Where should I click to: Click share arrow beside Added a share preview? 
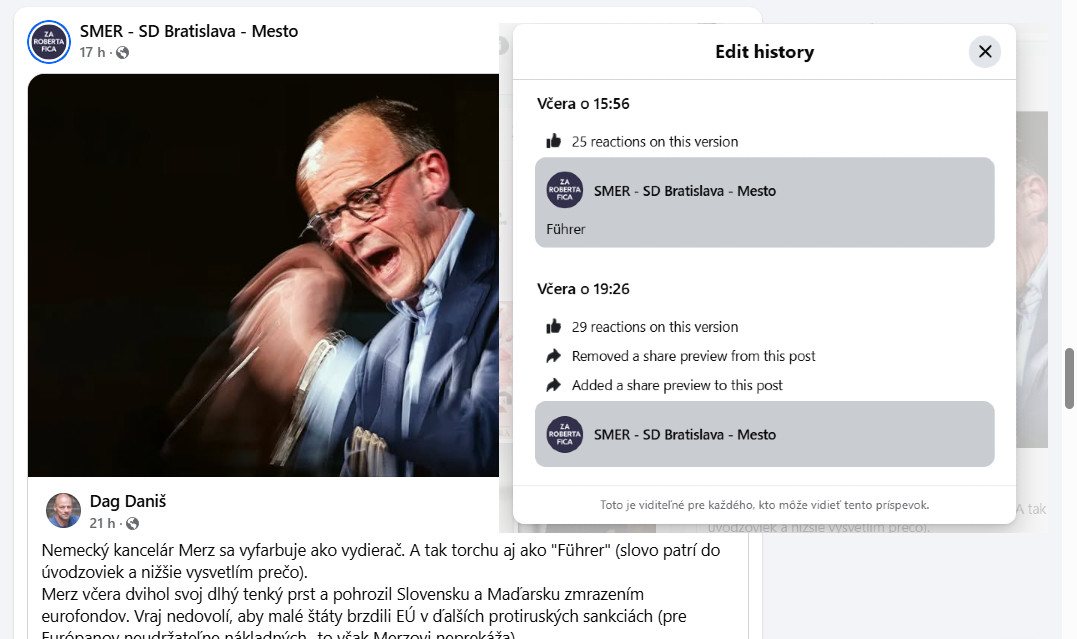click(554, 385)
